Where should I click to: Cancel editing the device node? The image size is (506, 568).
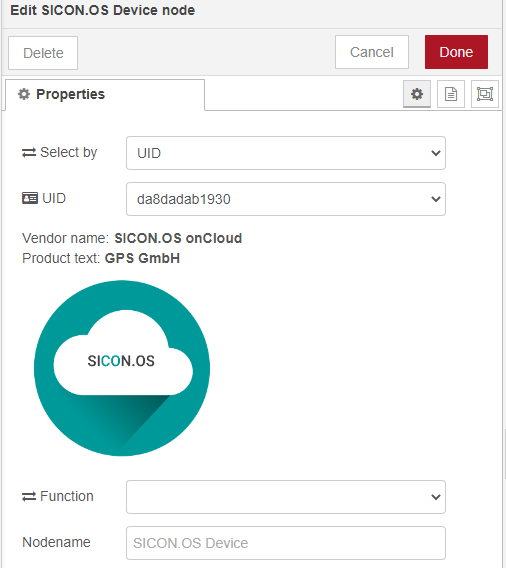(372, 52)
